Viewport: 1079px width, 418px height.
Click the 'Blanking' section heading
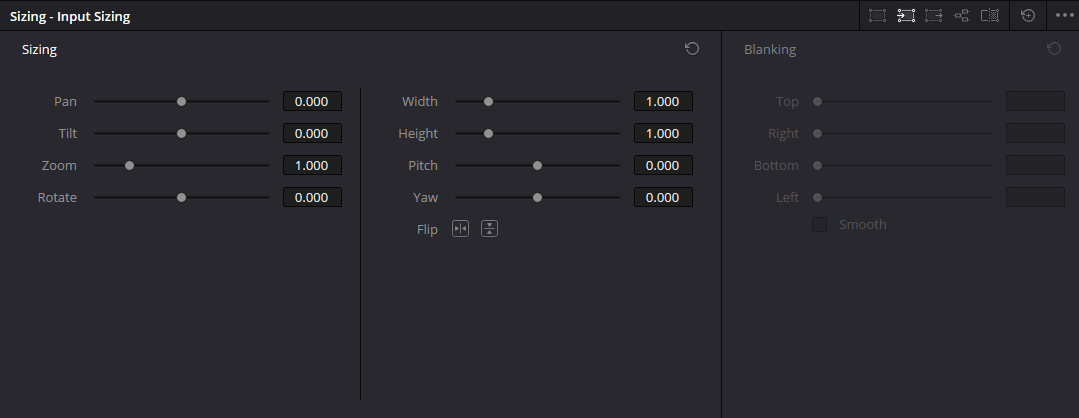pyautogui.click(x=770, y=50)
